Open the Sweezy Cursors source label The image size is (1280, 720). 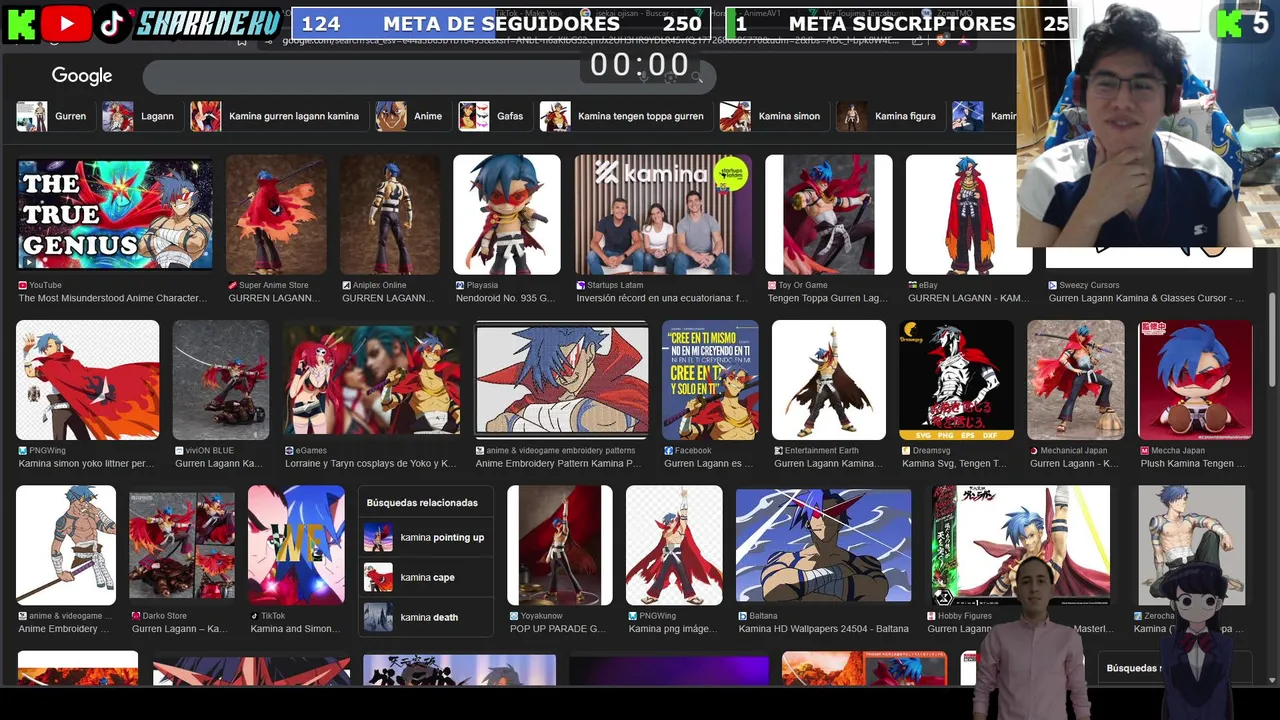1084,285
